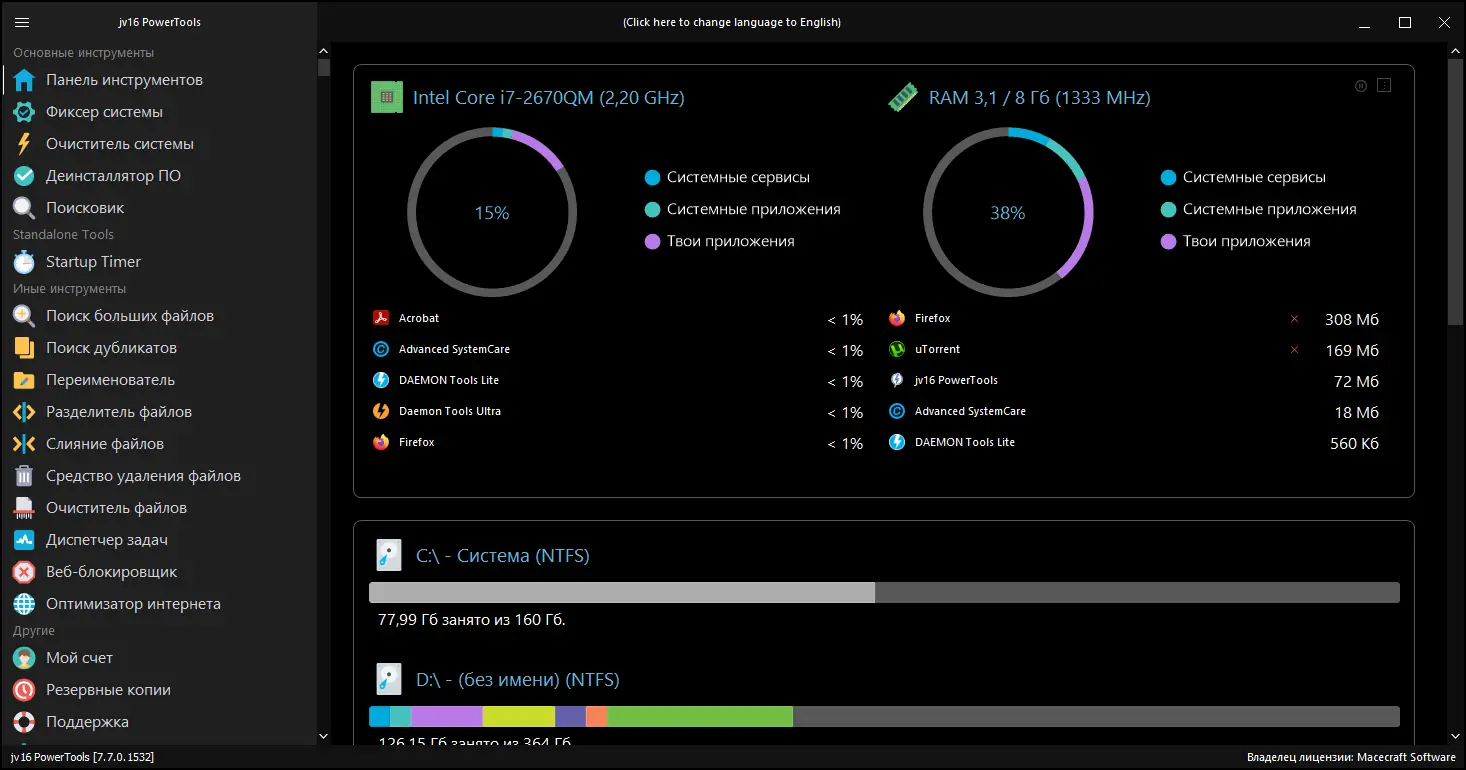Click the 72 Мб memory value
This screenshot has width=1466, height=770.
1356,381
